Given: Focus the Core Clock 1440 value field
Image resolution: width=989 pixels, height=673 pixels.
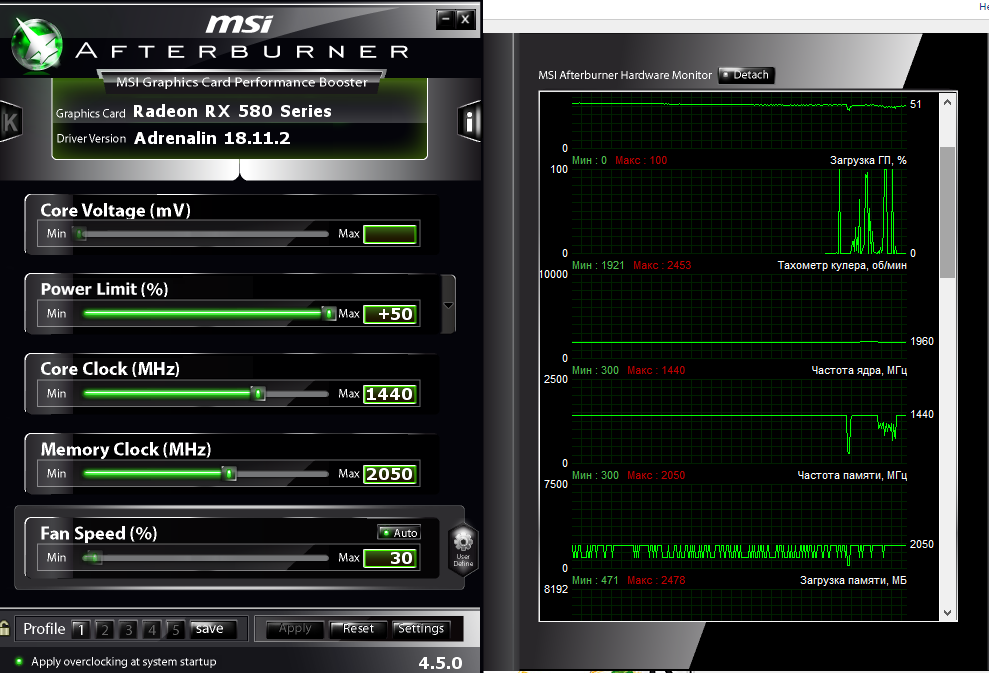Looking at the screenshot, I should pyautogui.click(x=390, y=394).
